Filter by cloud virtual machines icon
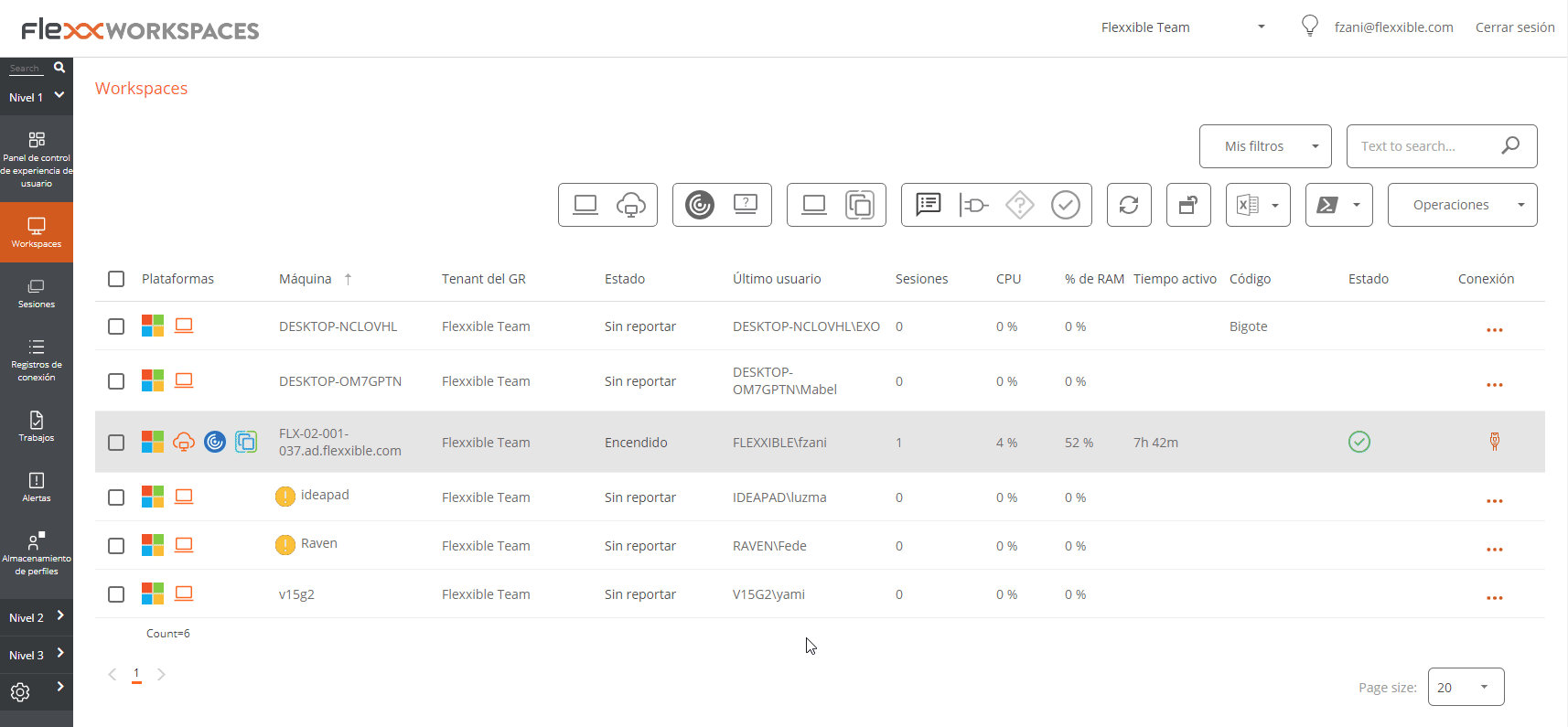The image size is (1568, 727). [x=631, y=205]
